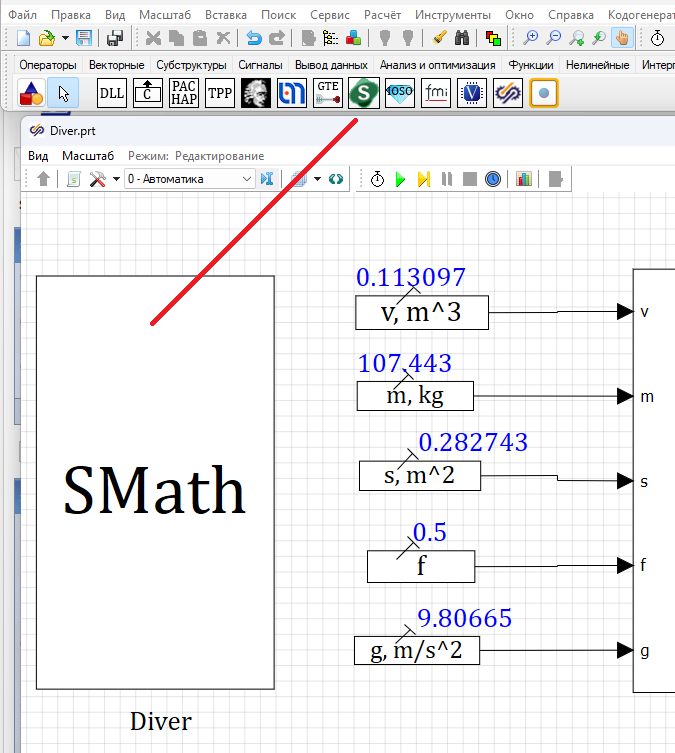
Task: Activate the arrow pointer selection tool
Action: point(63,94)
